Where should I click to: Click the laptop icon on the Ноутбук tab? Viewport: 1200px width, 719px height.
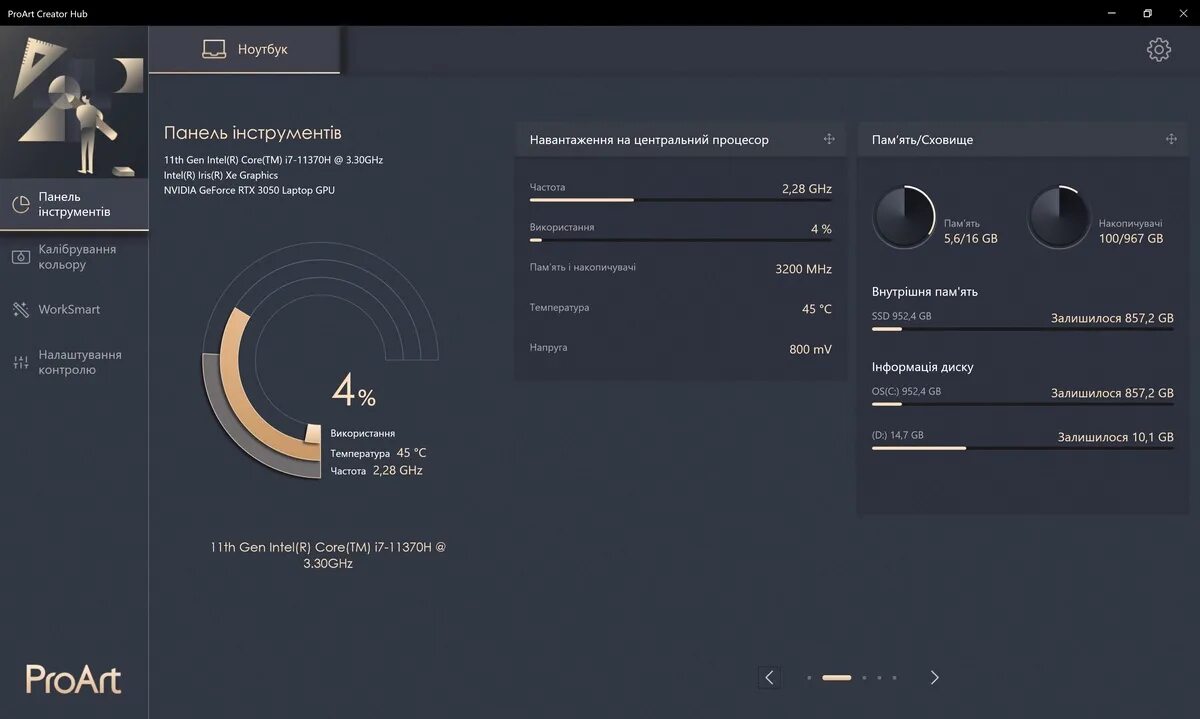point(214,46)
